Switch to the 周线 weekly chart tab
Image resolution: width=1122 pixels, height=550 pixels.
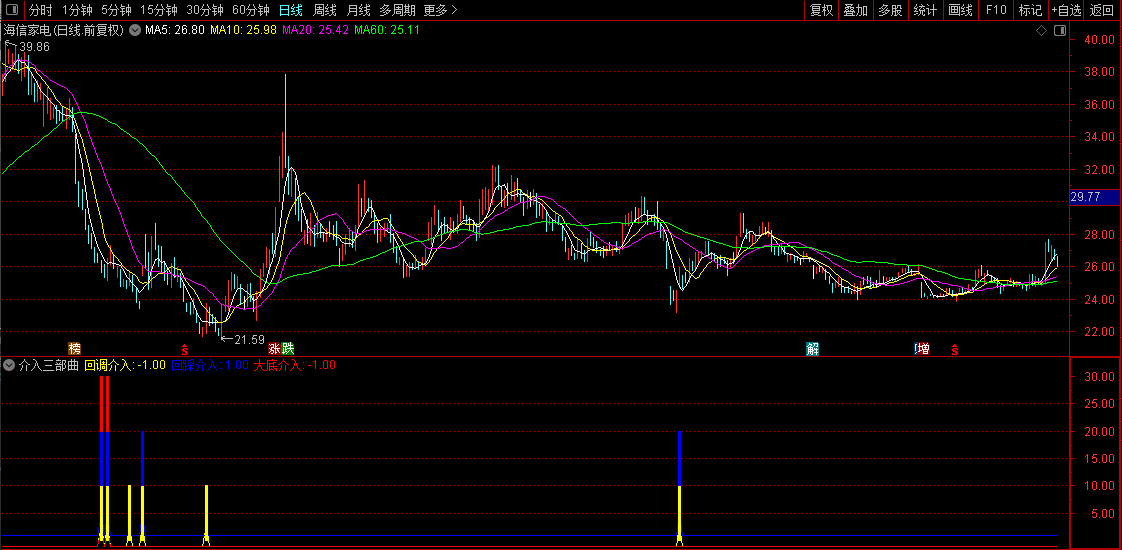pyautogui.click(x=325, y=10)
